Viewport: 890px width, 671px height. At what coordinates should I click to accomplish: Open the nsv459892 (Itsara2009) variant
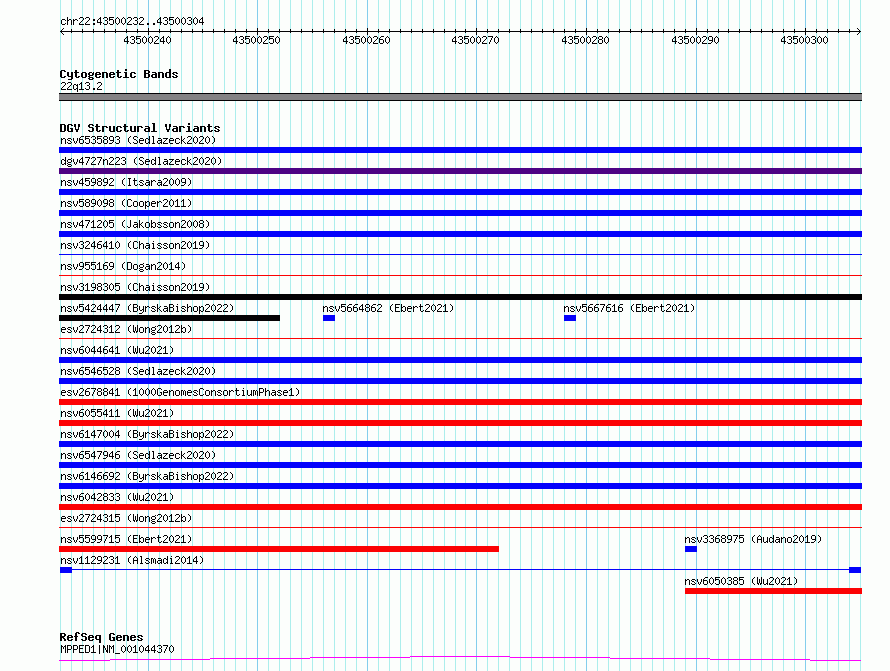coord(126,182)
